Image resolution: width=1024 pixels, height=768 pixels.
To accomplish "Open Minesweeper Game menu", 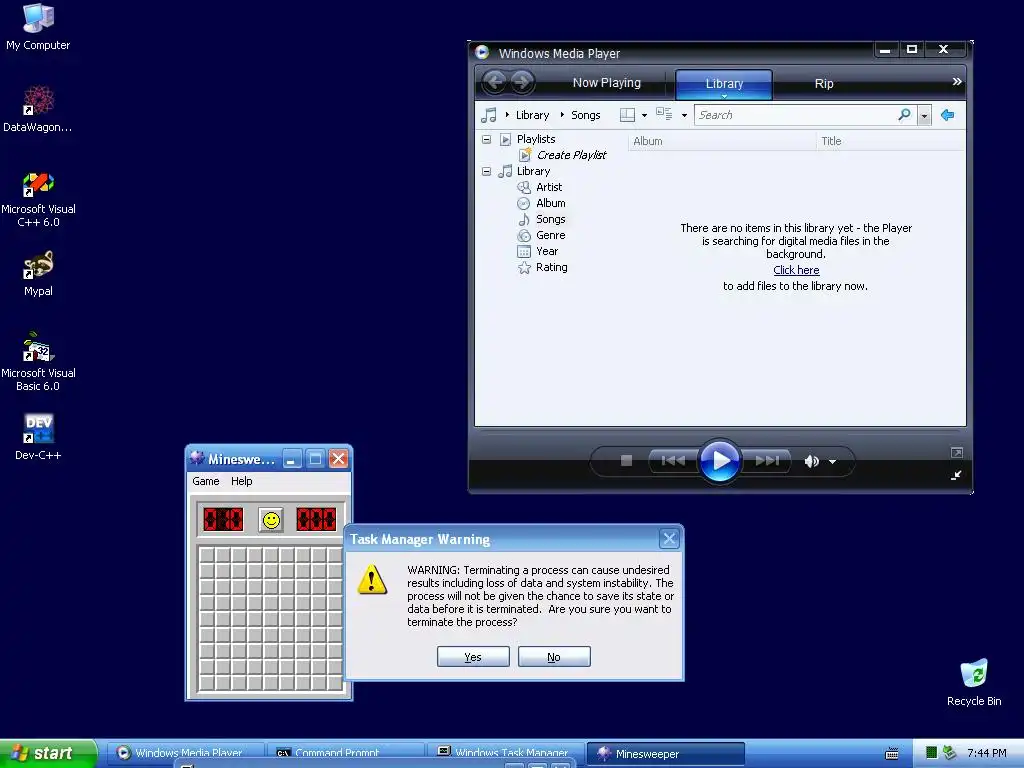I will pos(206,481).
